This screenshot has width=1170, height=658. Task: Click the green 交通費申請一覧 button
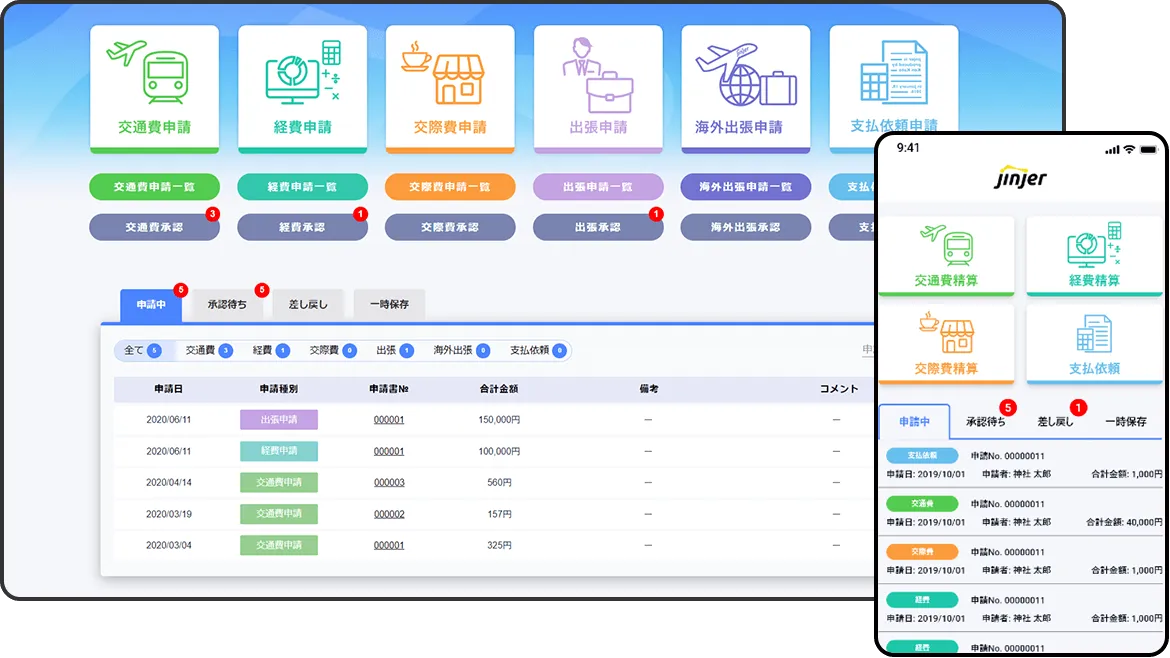tap(154, 187)
